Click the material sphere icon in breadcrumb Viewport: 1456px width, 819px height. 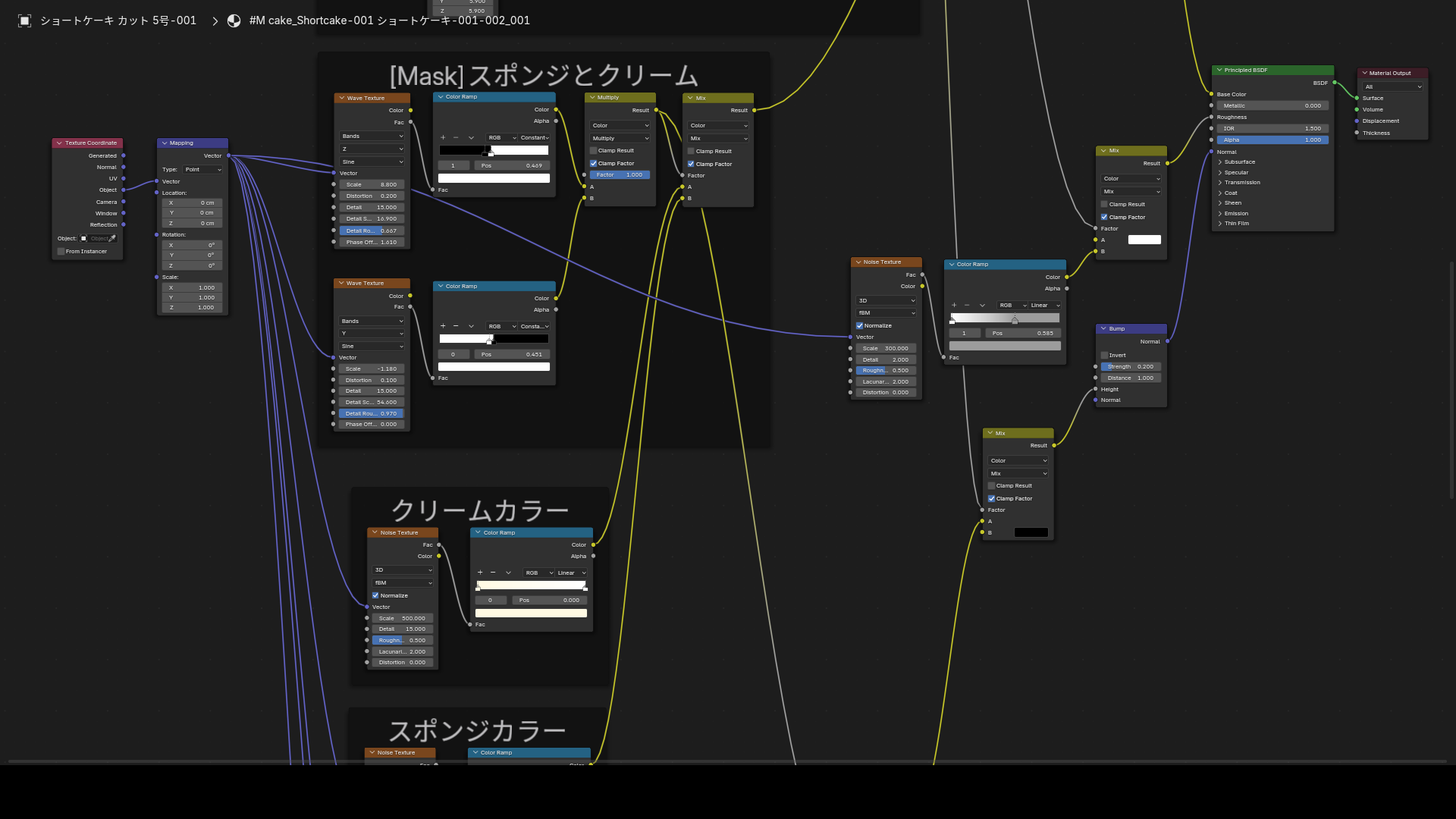click(x=234, y=20)
